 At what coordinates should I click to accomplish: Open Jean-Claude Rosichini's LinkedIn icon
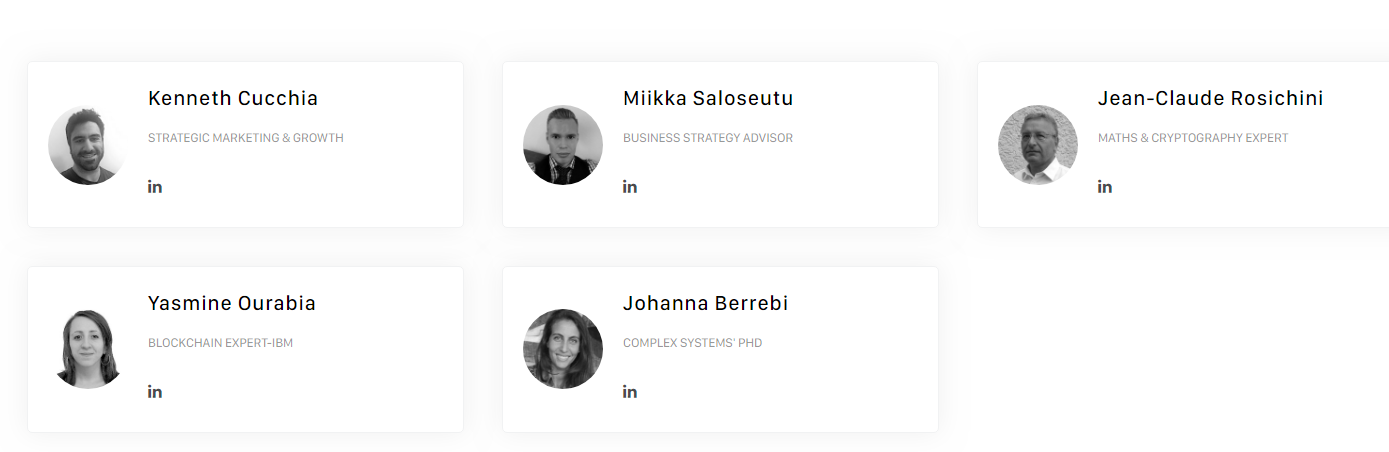coord(1105,187)
